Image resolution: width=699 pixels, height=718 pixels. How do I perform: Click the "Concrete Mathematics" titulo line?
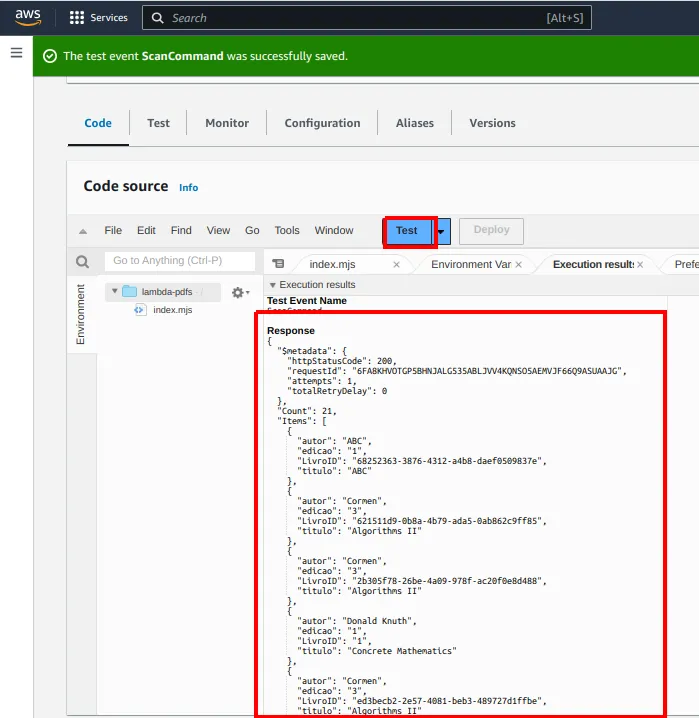coord(377,651)
